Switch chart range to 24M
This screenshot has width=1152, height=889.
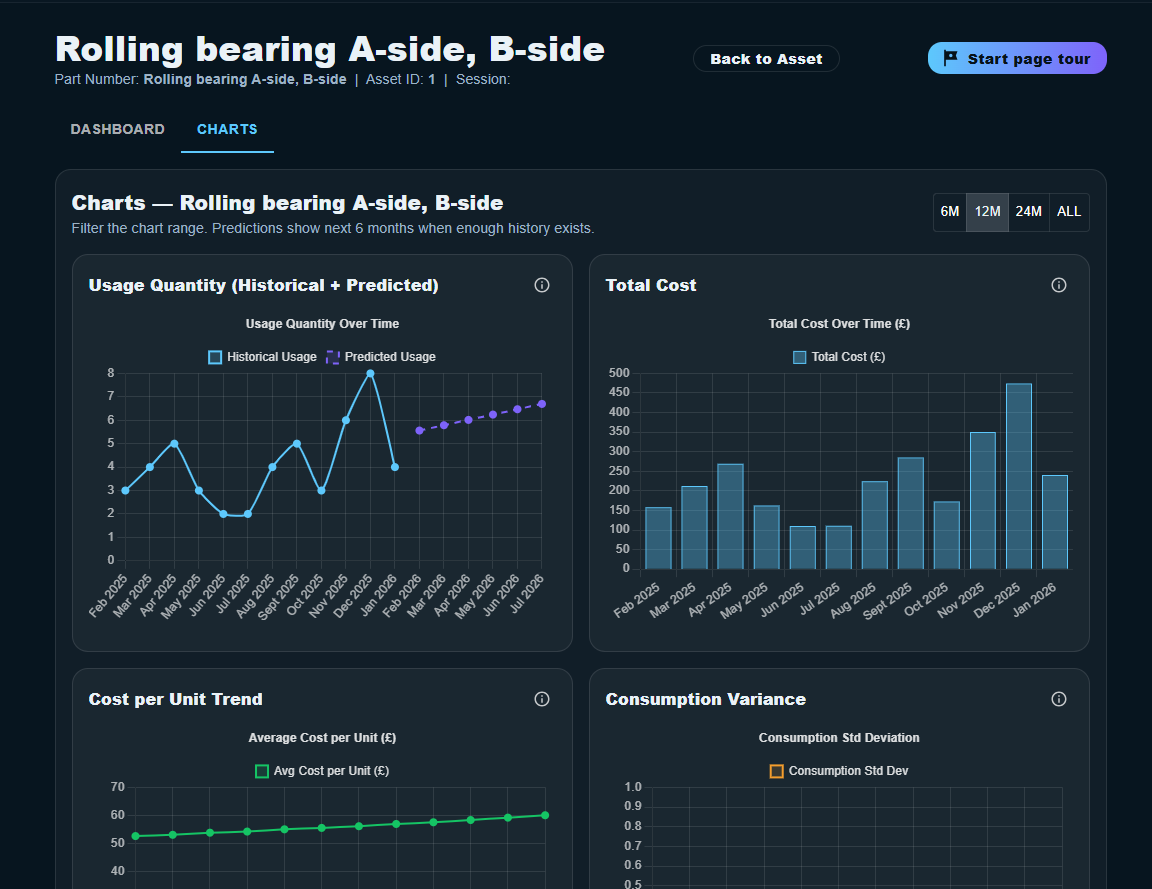pos(1029,212)
